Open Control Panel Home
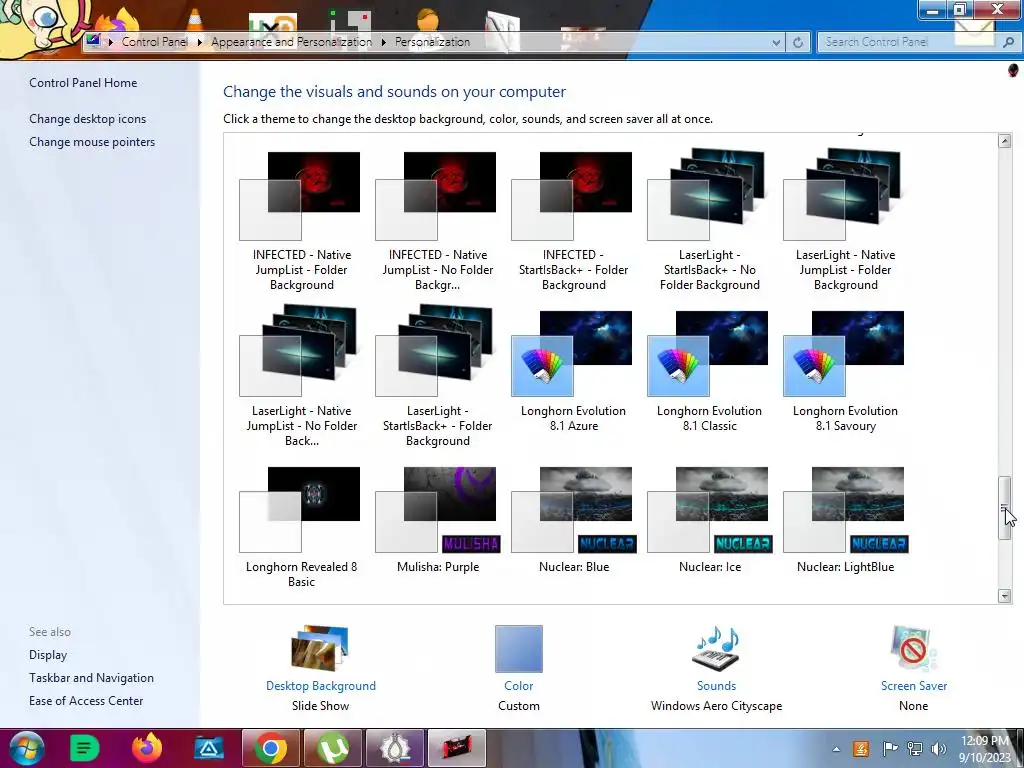The height and width of the screenshot is (768, 1024). click(83, 83)
